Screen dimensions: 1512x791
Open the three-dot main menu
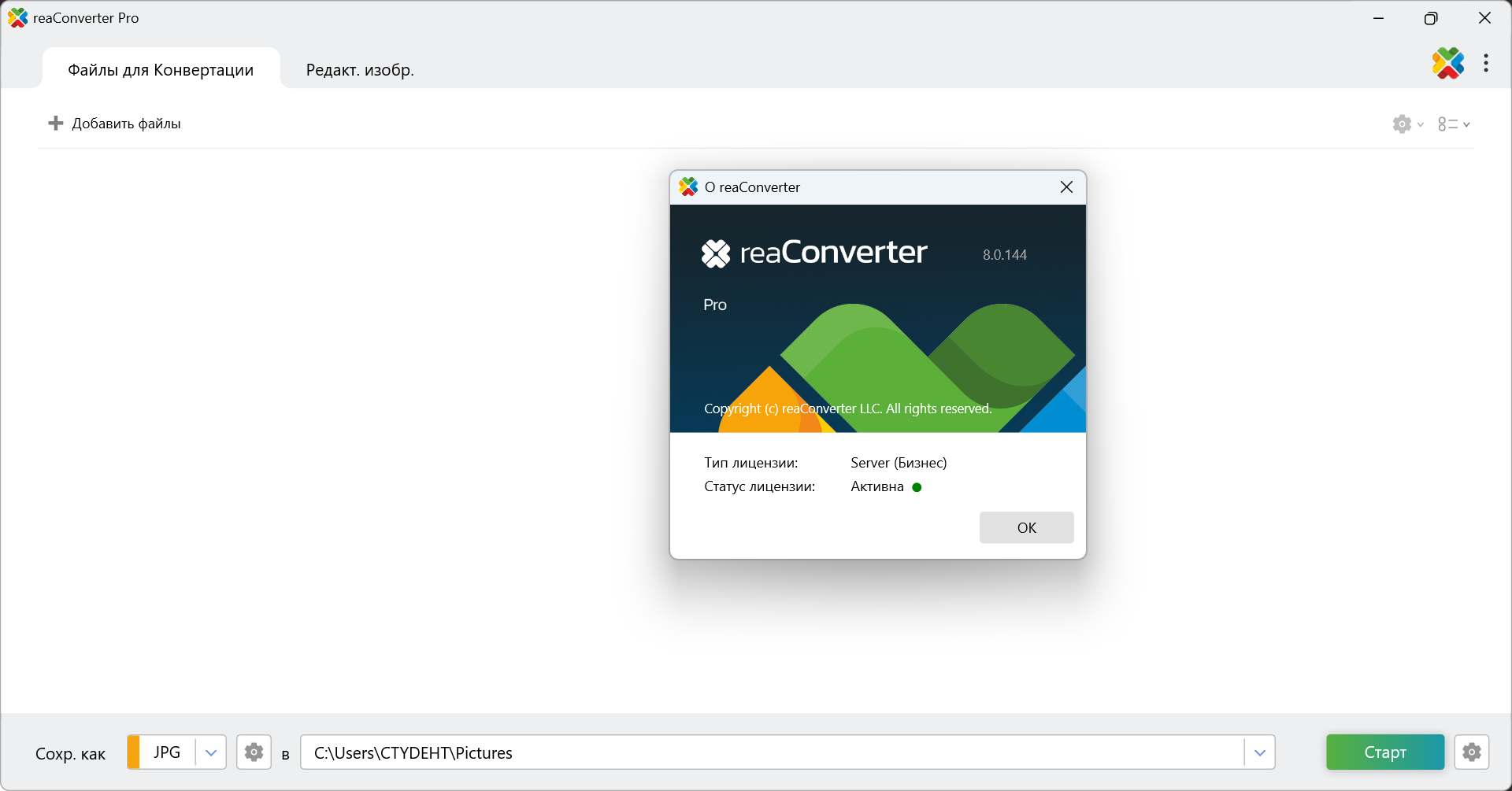tap(1485, 64)
